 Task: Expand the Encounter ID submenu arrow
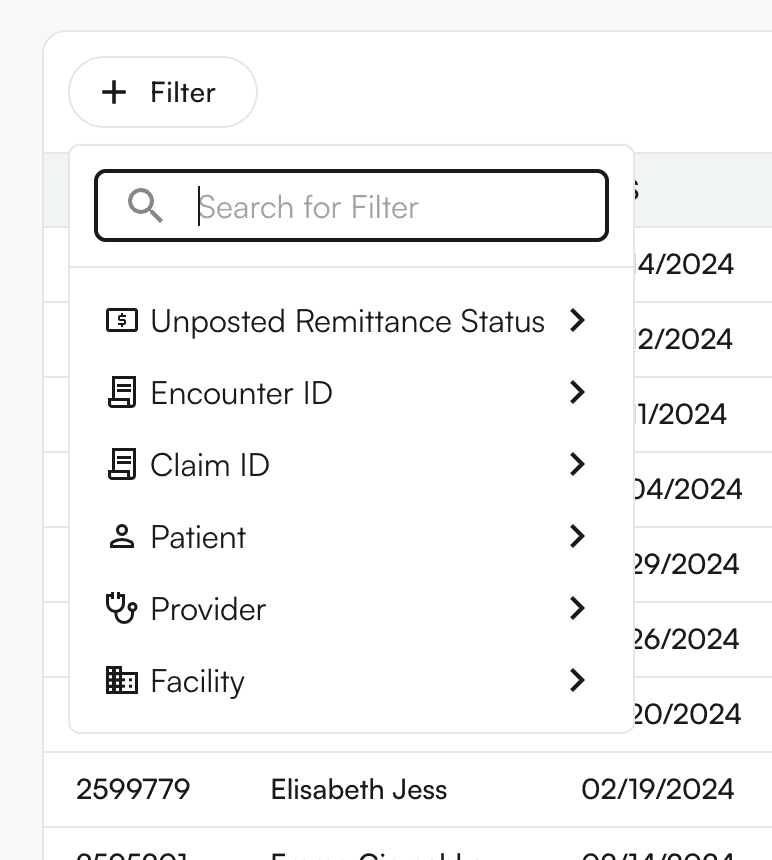(576, 393)
